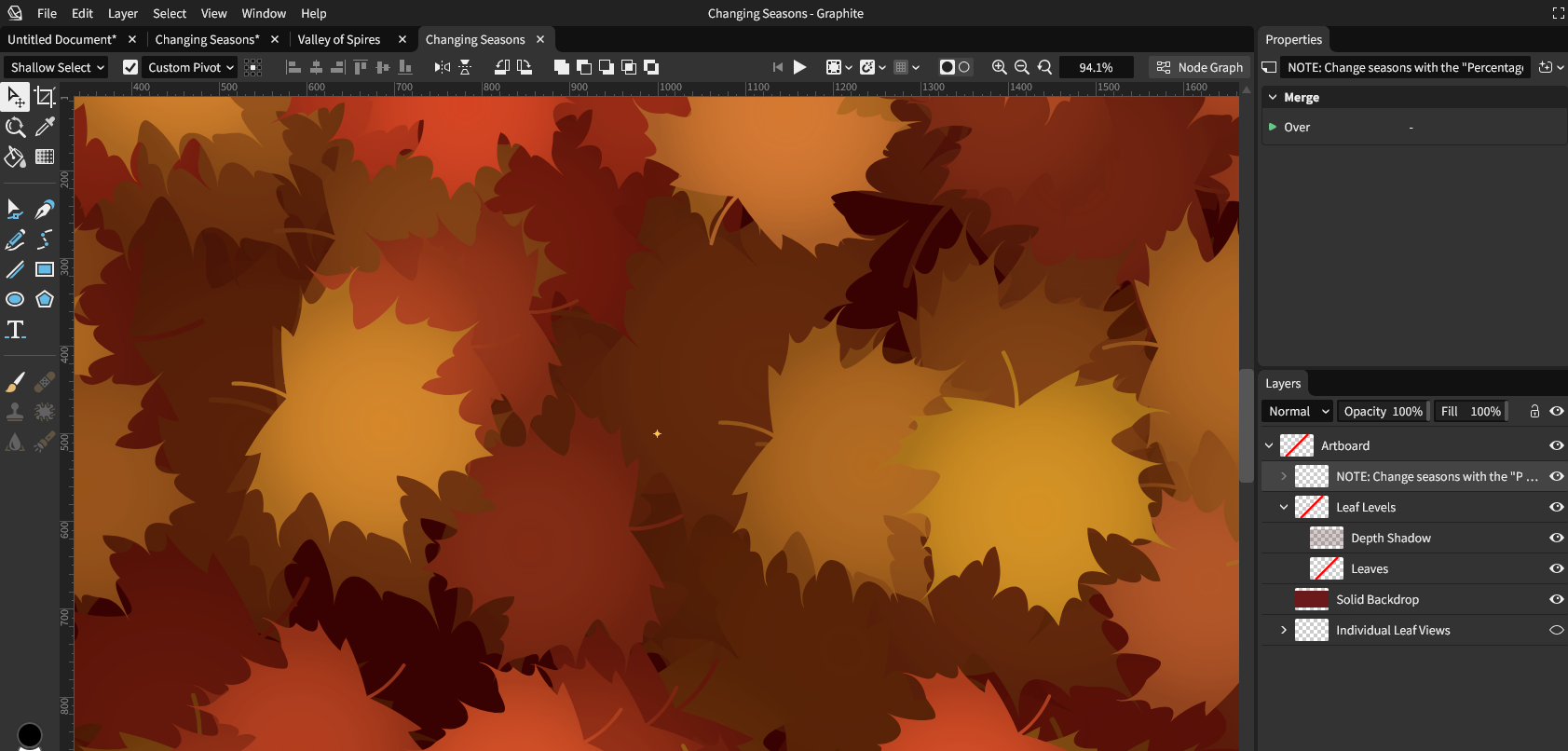Click the zoom in magnifier icon
This screenshot has height=751, width=1568.
999,67
